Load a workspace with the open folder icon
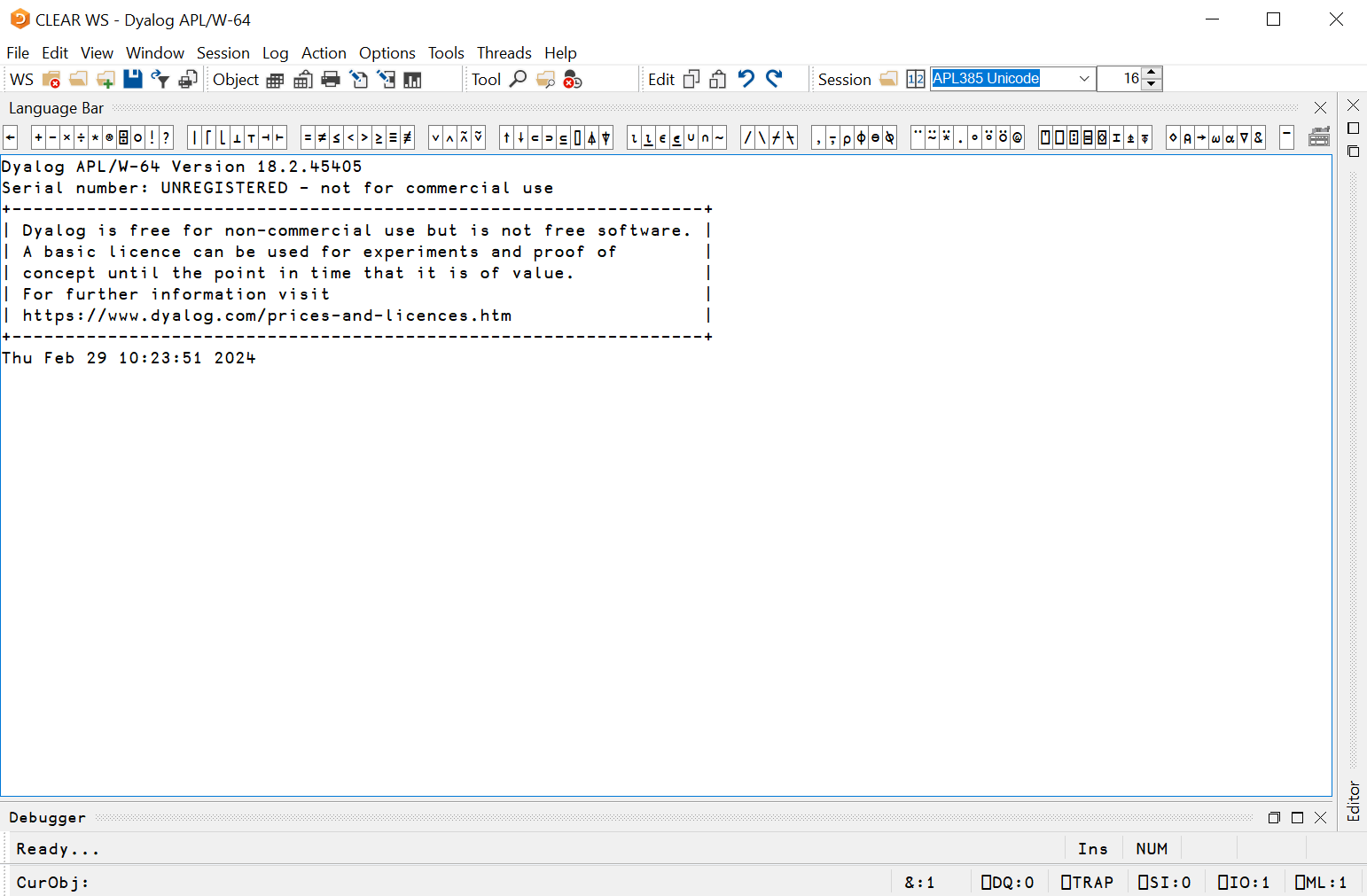 click(78, 80)
